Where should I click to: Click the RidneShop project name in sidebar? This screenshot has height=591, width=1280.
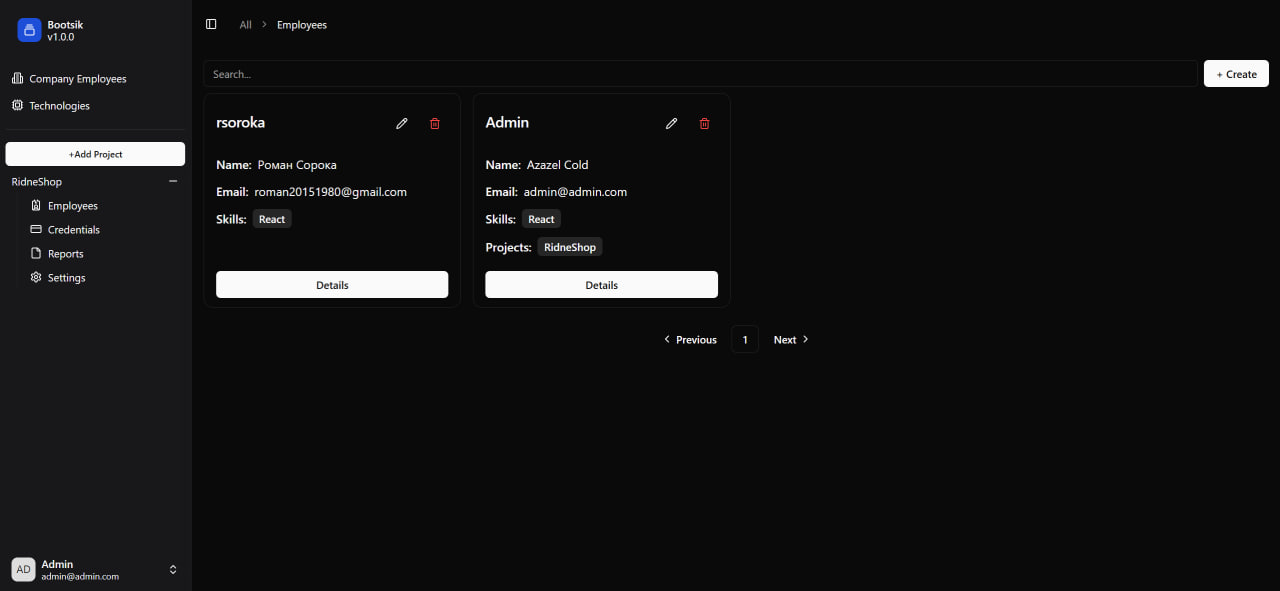point(37,182)
